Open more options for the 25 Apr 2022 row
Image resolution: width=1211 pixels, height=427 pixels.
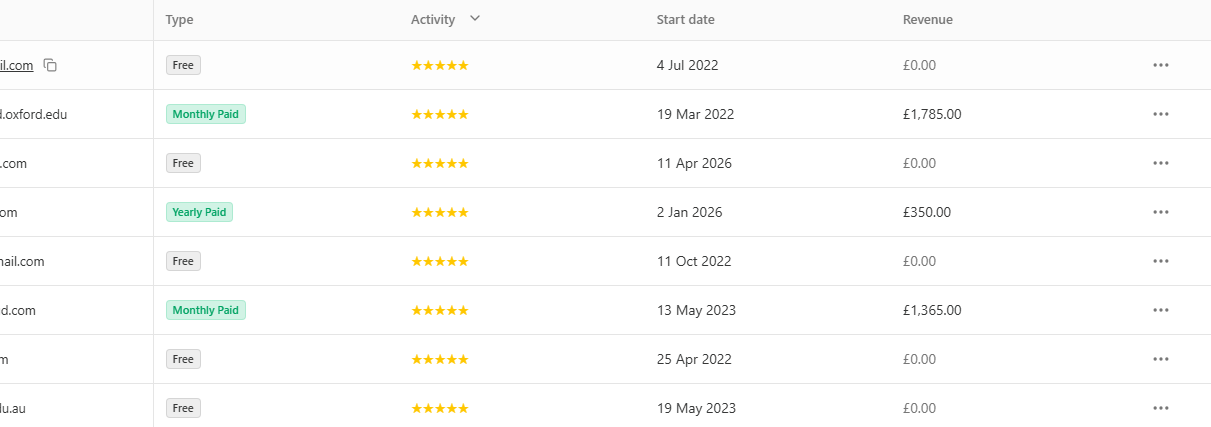tap(1161, 359)
